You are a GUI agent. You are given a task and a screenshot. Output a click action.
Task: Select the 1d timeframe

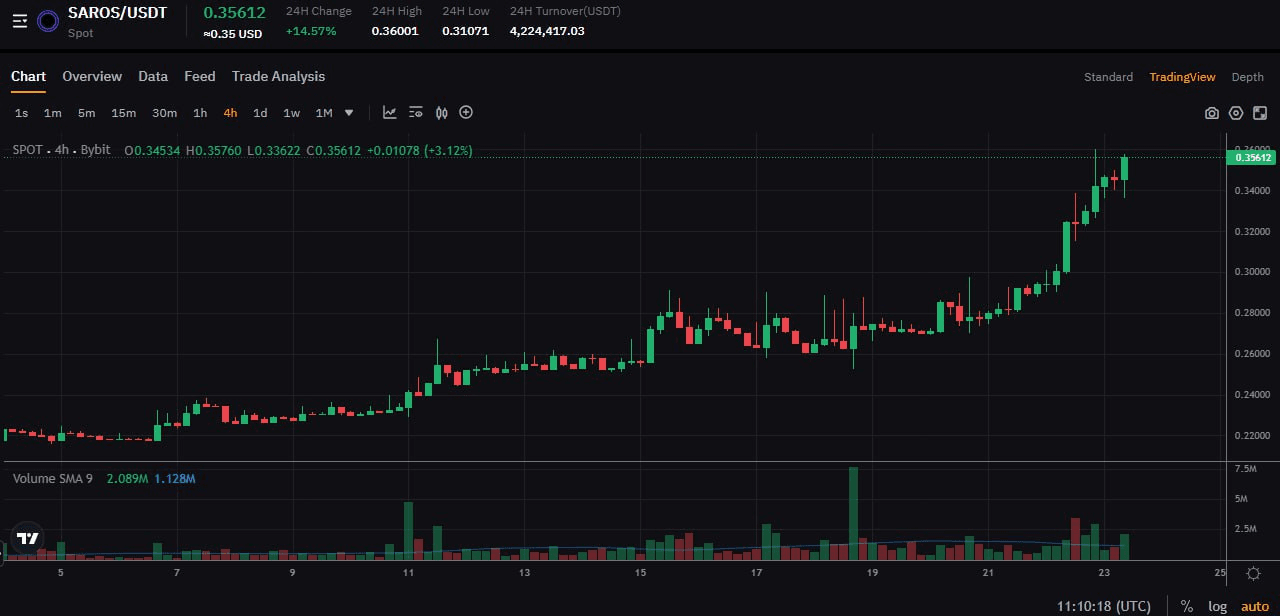click(x=260, y=113)
